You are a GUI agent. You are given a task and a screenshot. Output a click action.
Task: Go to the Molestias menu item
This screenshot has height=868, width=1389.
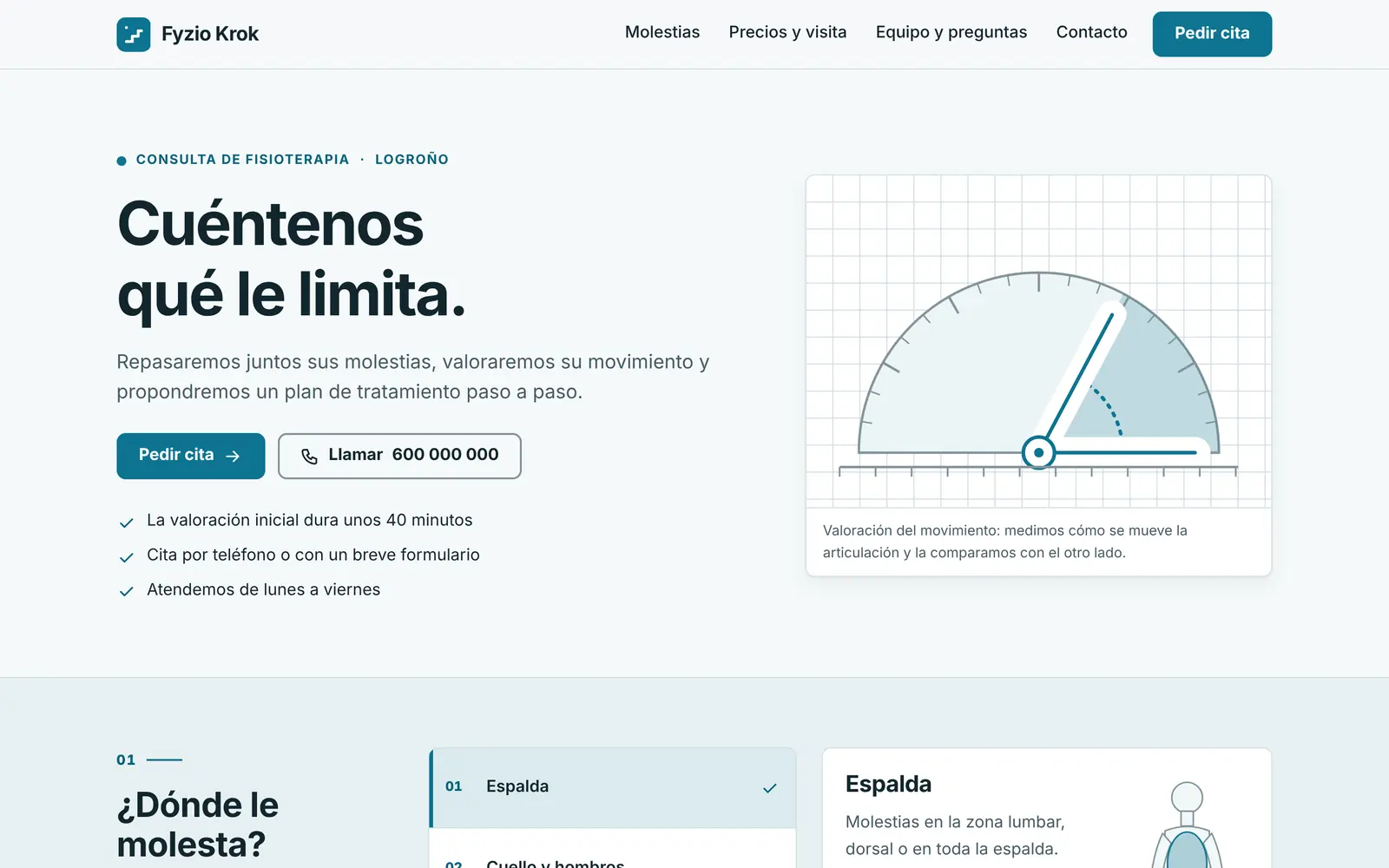pyautogui.click(x=662, y=32)
